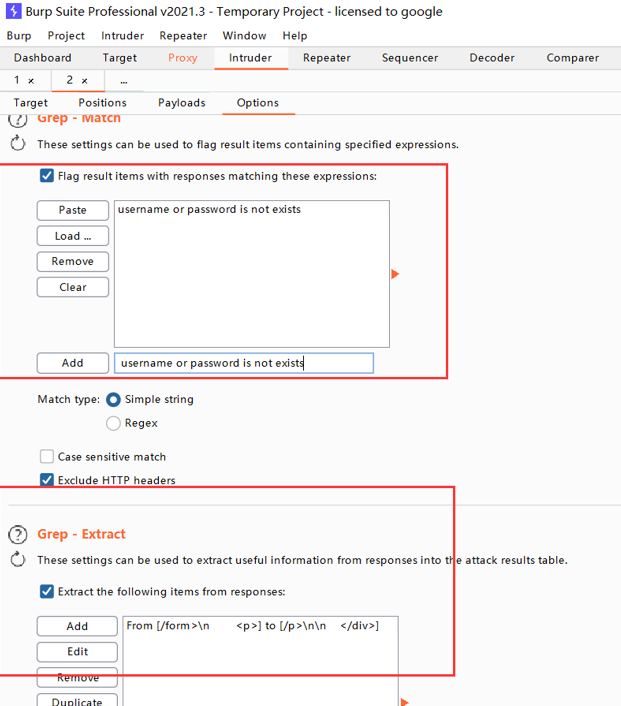Switch to the top-level Target tab

coord(120,58)
